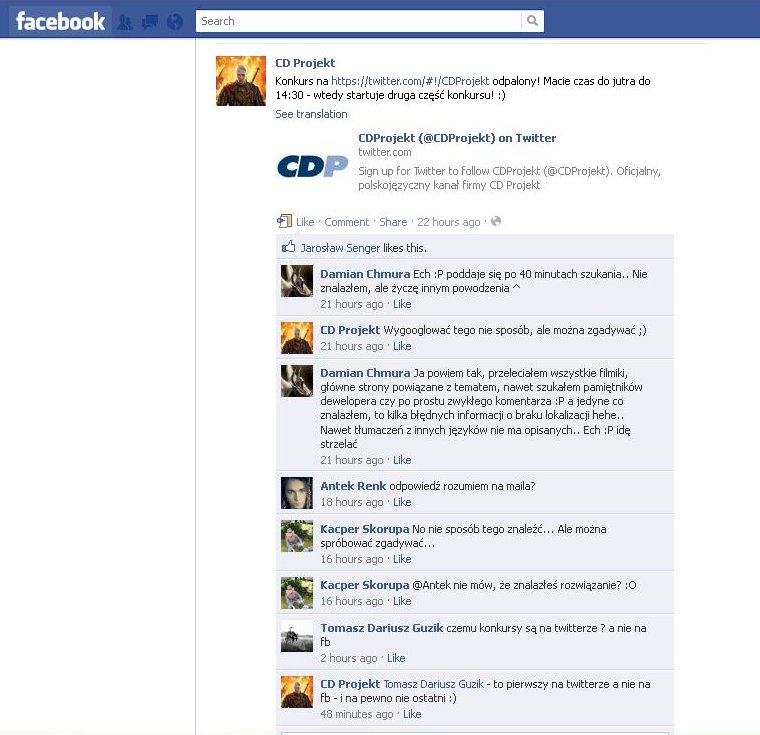Image resolution: width=760 pixels, height=735 pixels.
Task: Focus the Search input field
Action: (x=359, y=21)
